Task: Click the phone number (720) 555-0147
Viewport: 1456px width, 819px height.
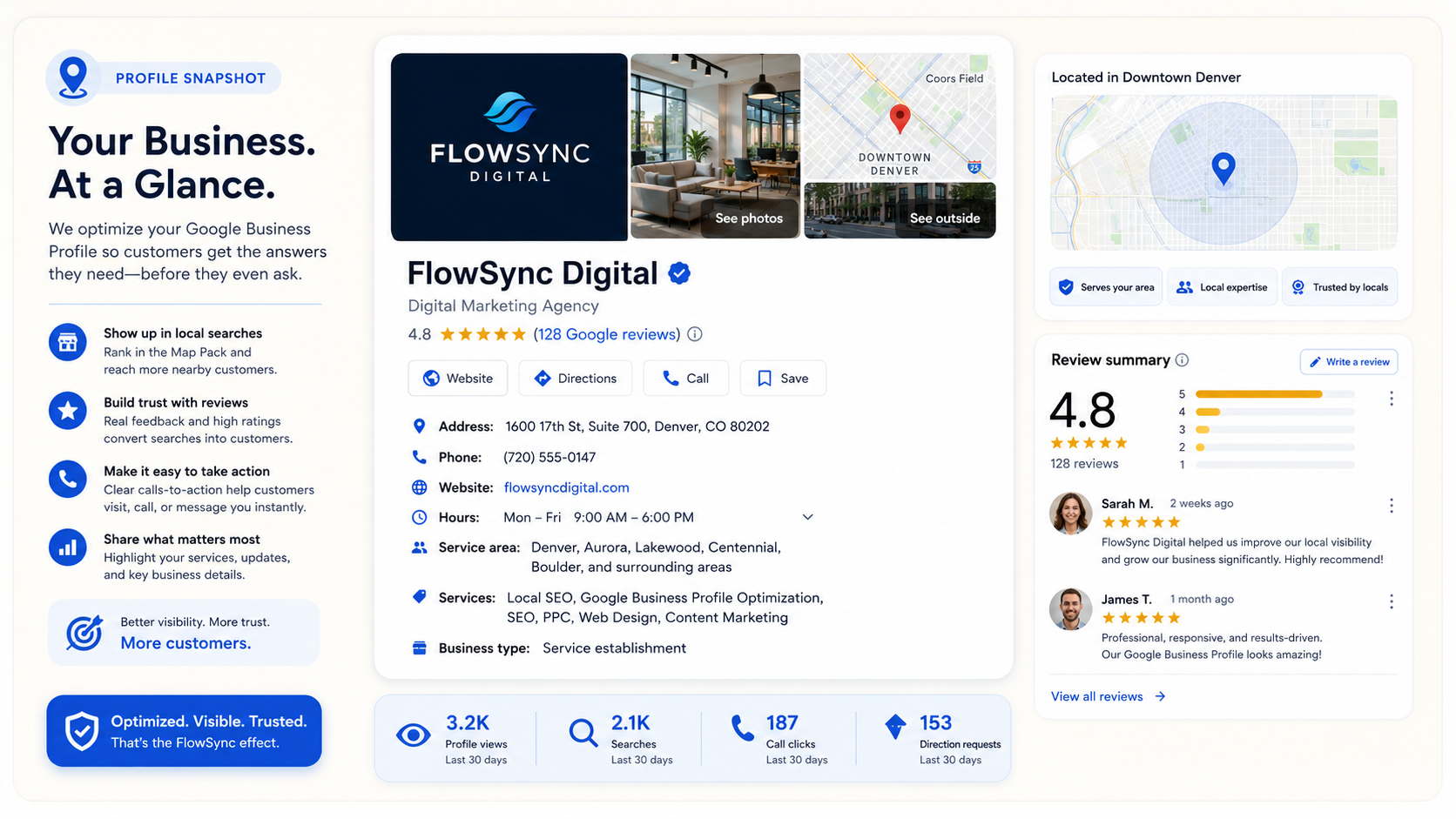Action: click(549, 457)
